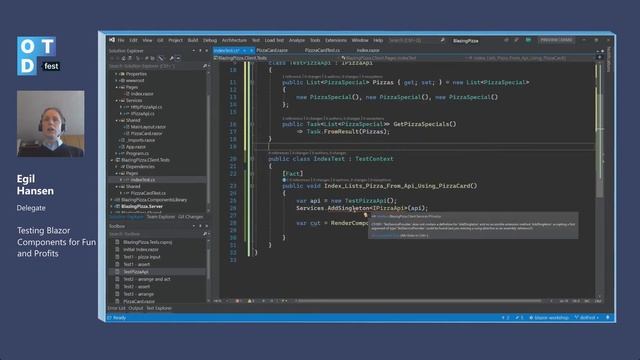Click the wrench properties icon in Solution Explorer toolbar
This screenshot has height=360, width=640.
coord(171,58)
